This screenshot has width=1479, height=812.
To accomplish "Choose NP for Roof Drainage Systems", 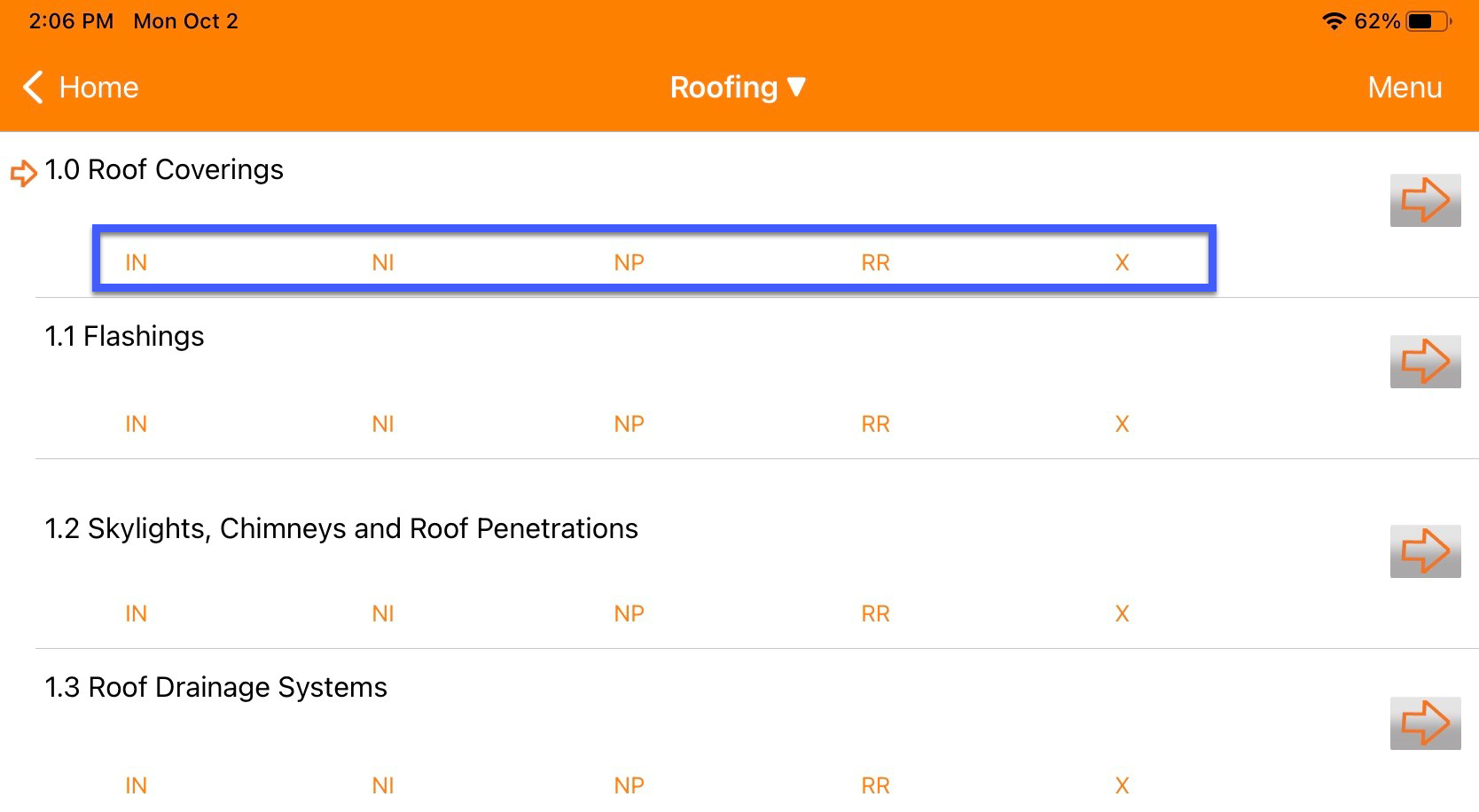I will tap(629, 784).
